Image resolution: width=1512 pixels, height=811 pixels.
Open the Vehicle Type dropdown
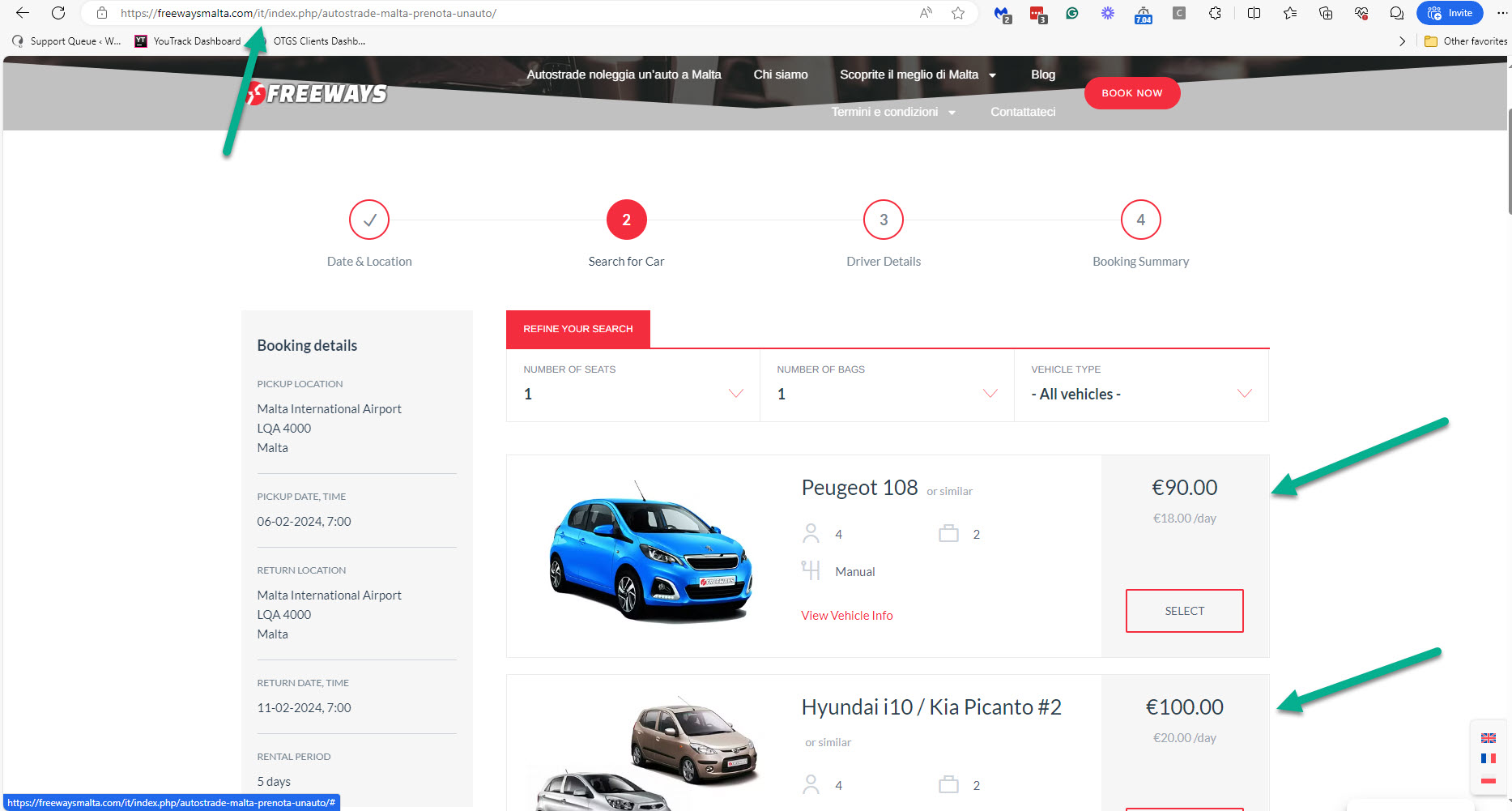click(1141, 386)
